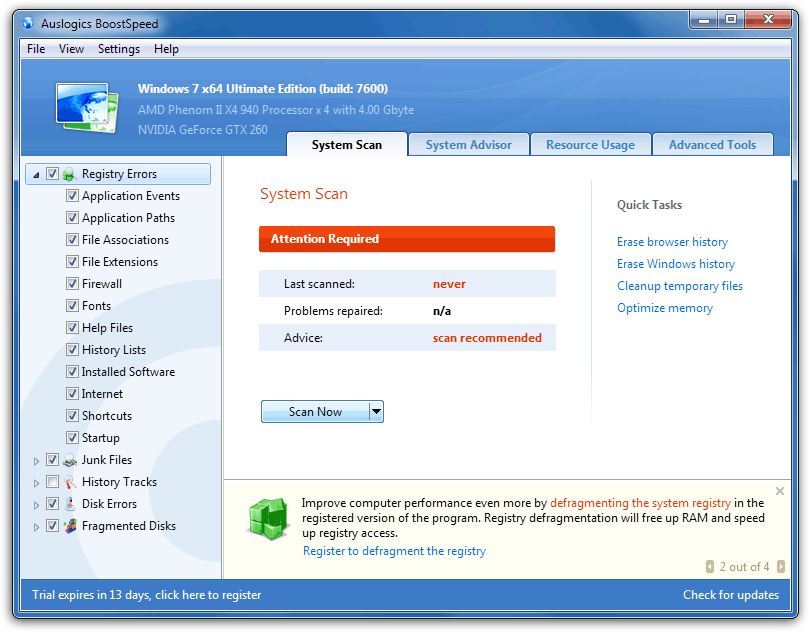The width and height of the screenshot is (809, 632).
Task: Open the File menu
Action: coord(36,49)
